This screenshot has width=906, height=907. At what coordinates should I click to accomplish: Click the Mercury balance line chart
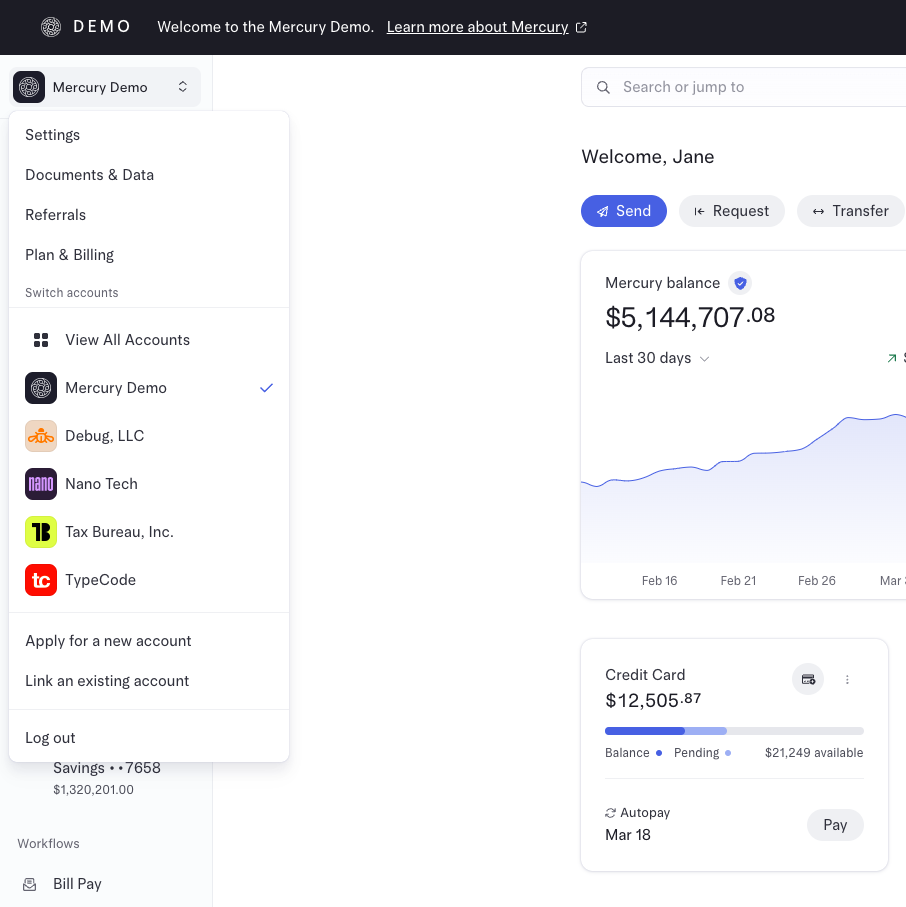pos(743,489)
